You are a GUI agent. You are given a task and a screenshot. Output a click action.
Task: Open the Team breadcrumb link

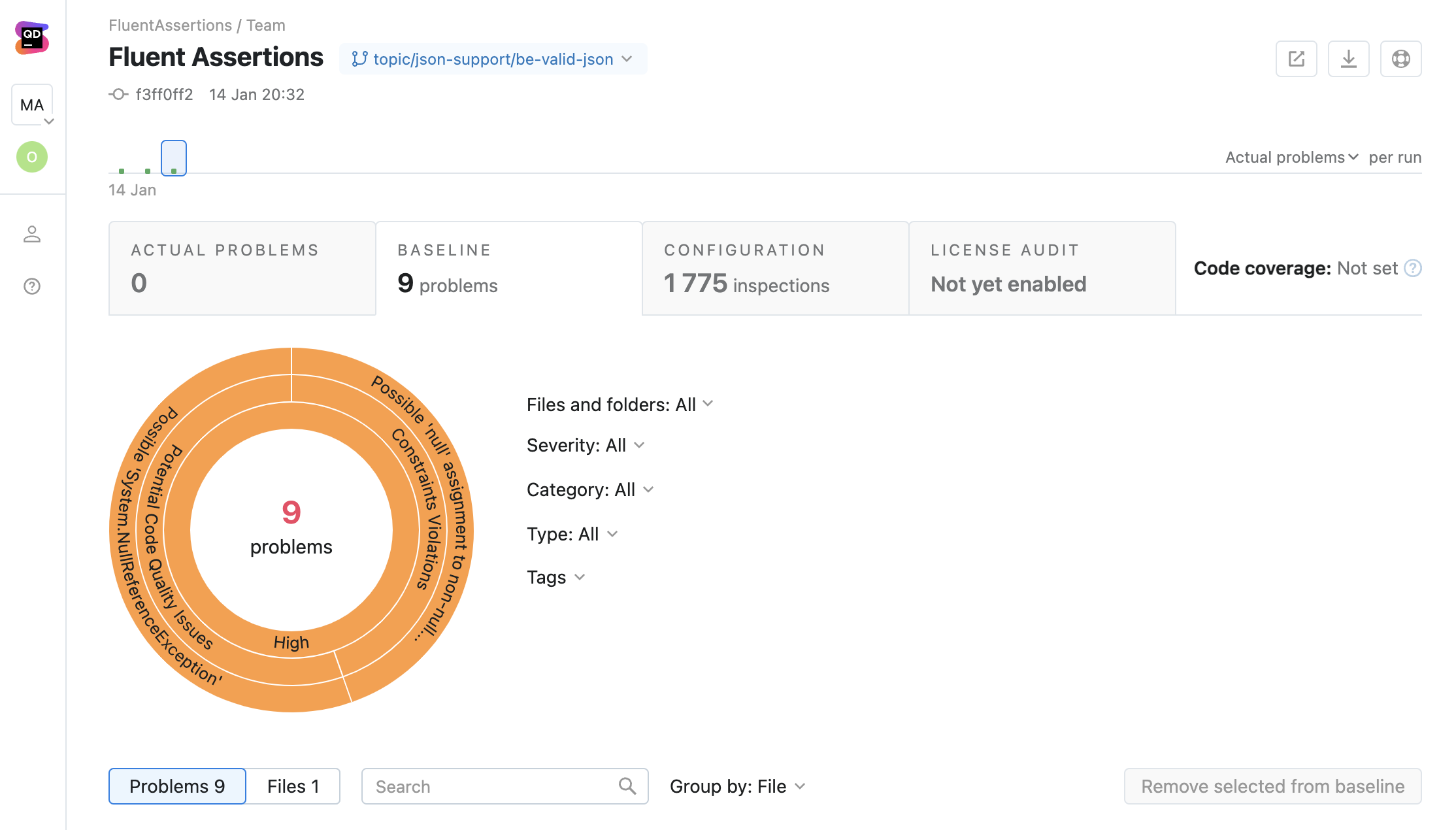[x=265, y=25]
